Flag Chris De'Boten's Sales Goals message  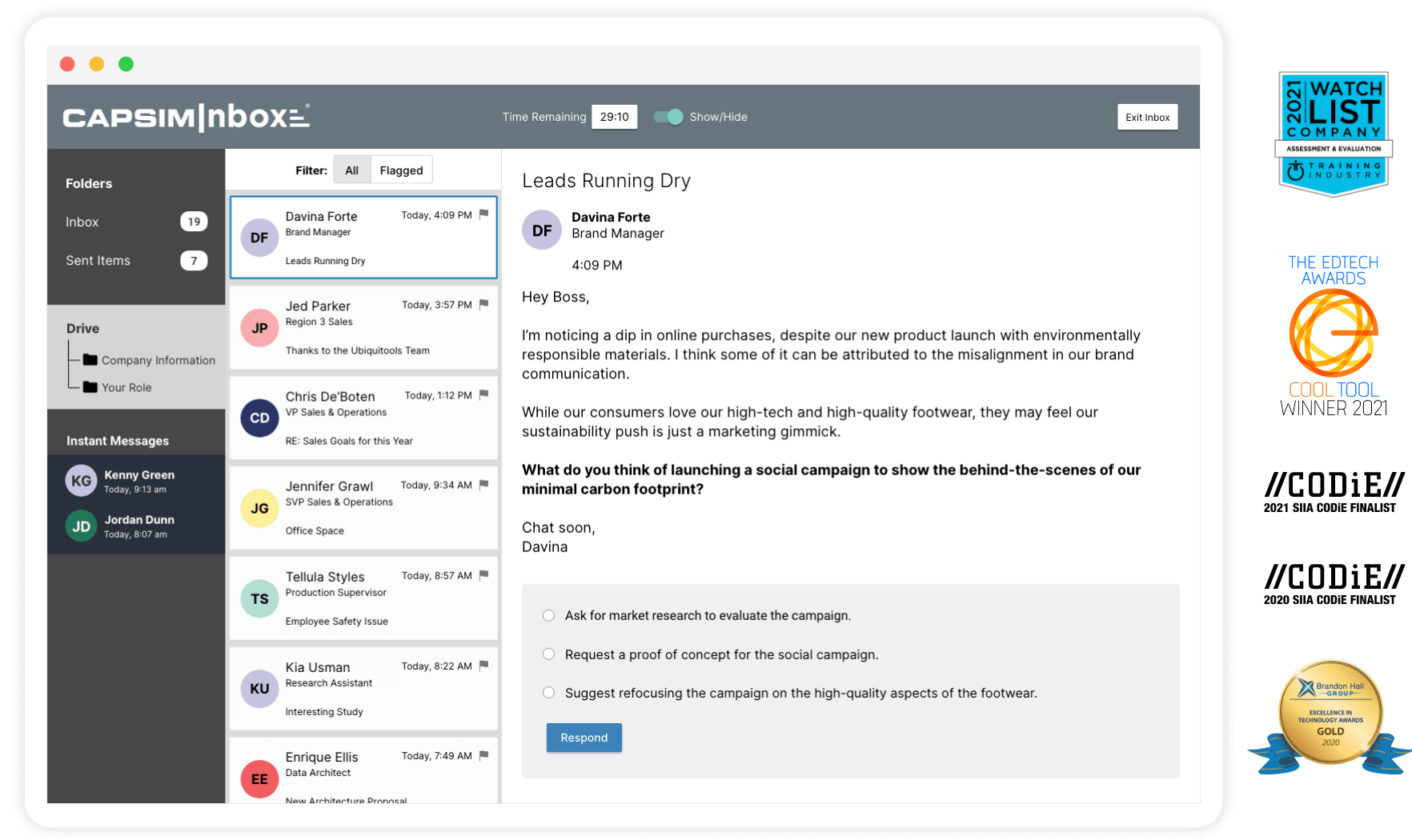click(x=483, y=394)
